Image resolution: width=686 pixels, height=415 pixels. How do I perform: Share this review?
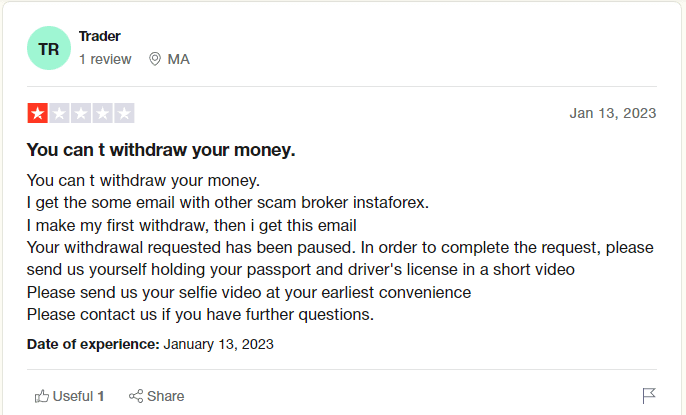click(156, 396)
